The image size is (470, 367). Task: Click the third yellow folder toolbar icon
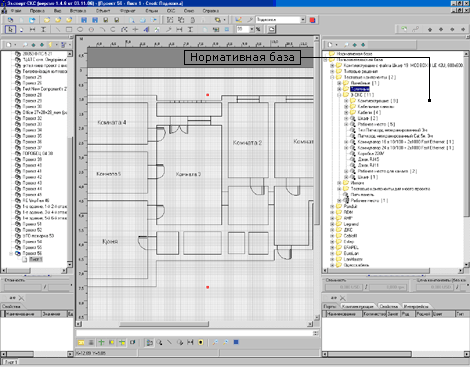(x=69, y=20)
